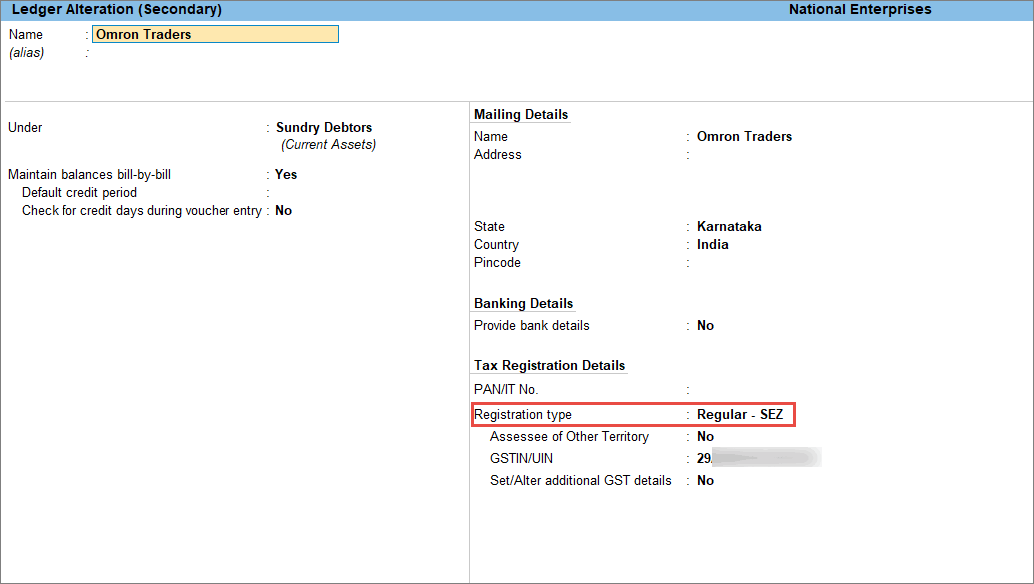Viewport: 1034px width, 584px height.
Task: Change Country value India
Action: tap(713, 245)
